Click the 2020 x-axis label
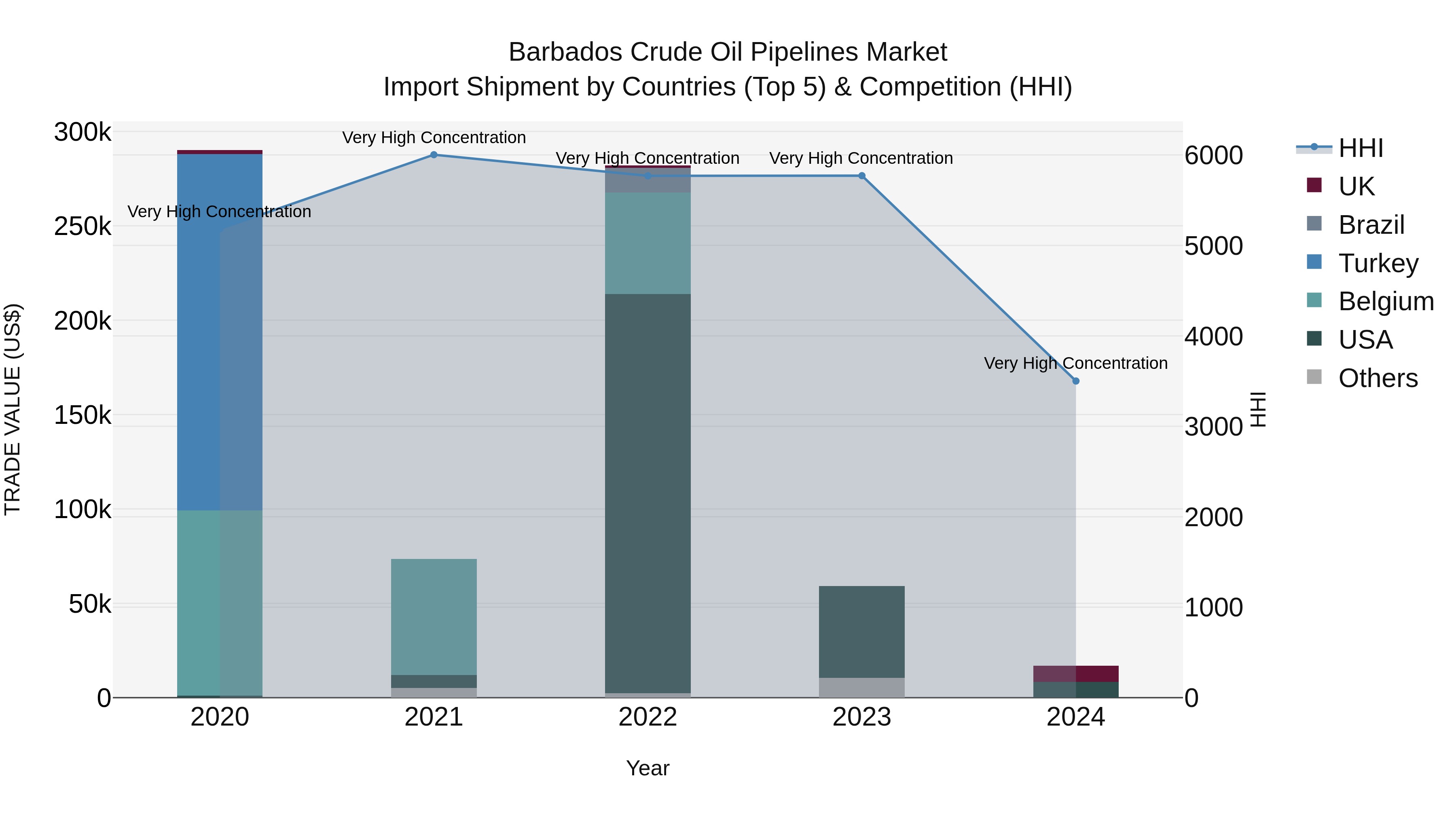 click(220, 717)
